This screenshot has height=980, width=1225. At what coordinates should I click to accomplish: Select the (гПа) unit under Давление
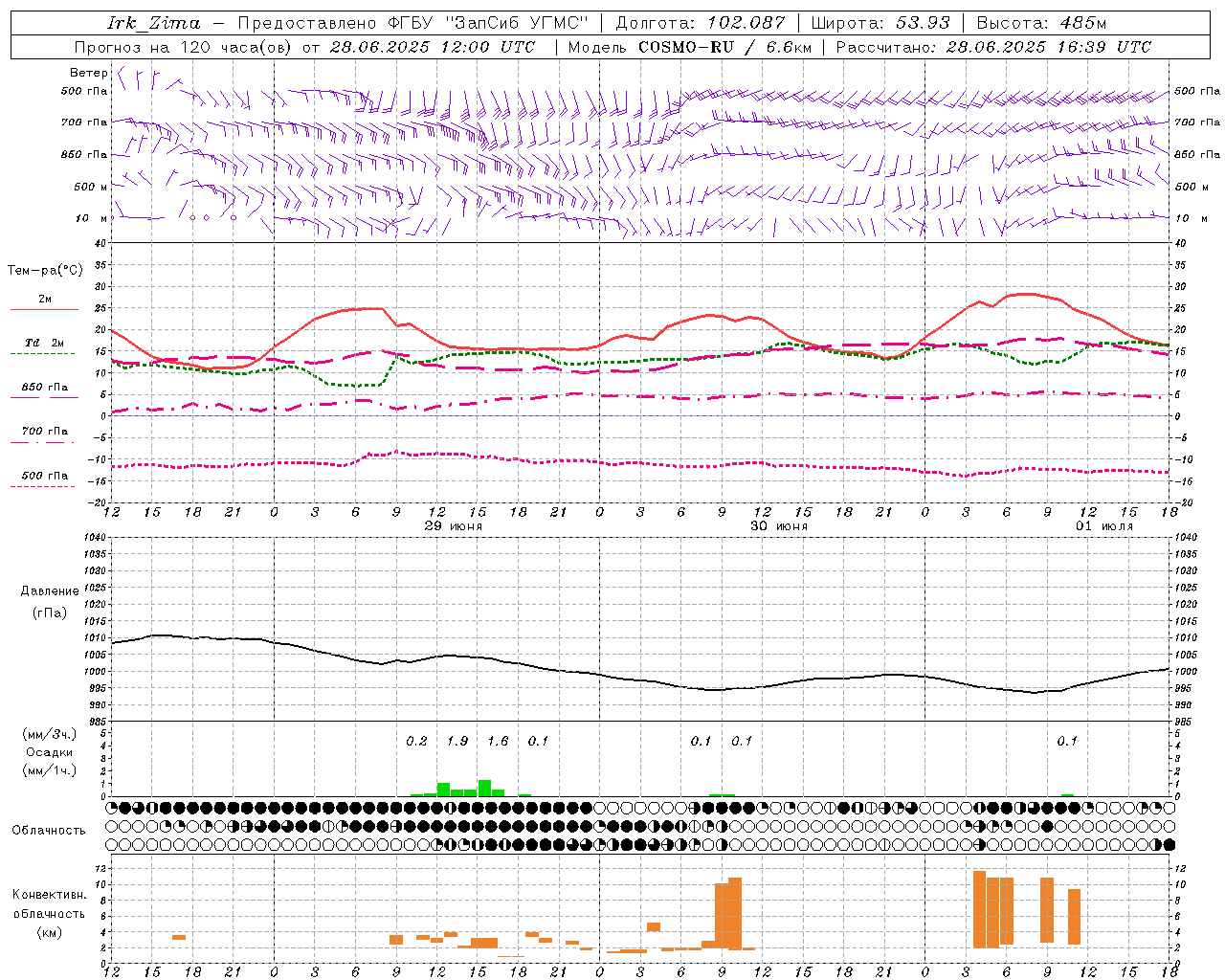pos(50,613)
